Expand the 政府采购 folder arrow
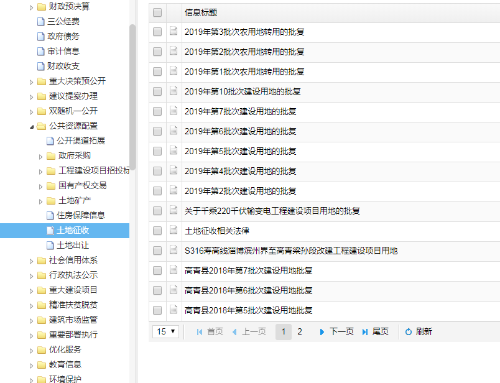 (x=40, y=156)
